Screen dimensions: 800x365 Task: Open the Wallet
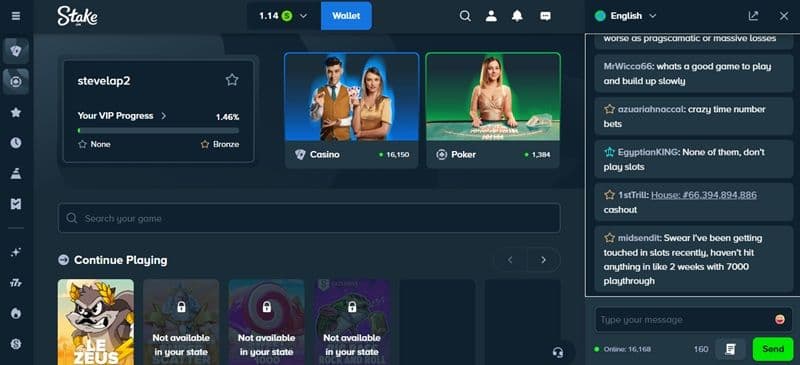[x=346, y=16]
